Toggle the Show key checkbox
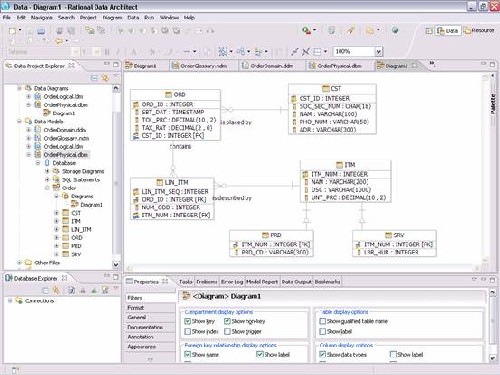 click(x=188, y=321)
